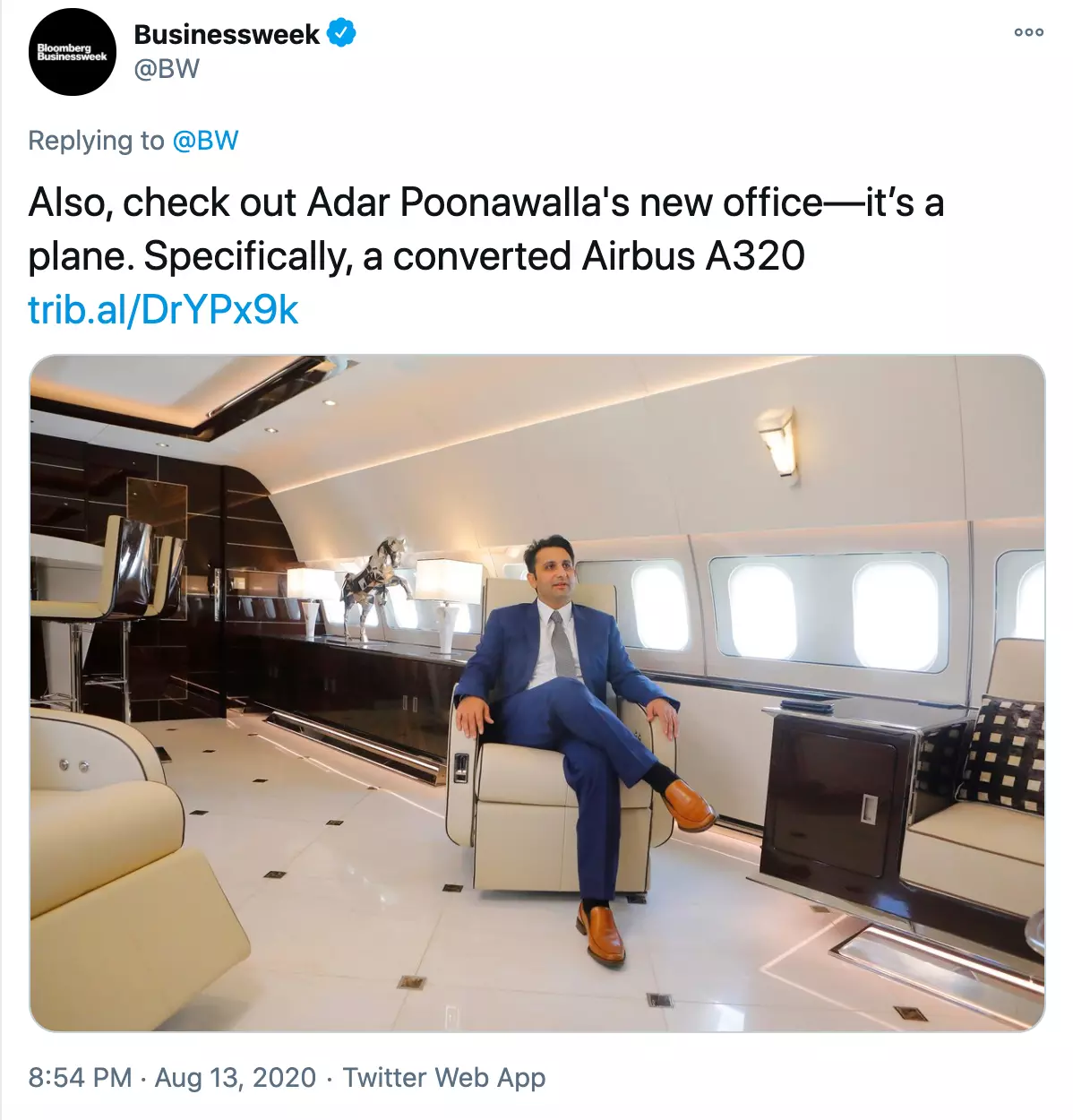Open the tweet's more options menu
Image resolution: width=1073 pixels, height=1120 pixels.
[1028, 32]
